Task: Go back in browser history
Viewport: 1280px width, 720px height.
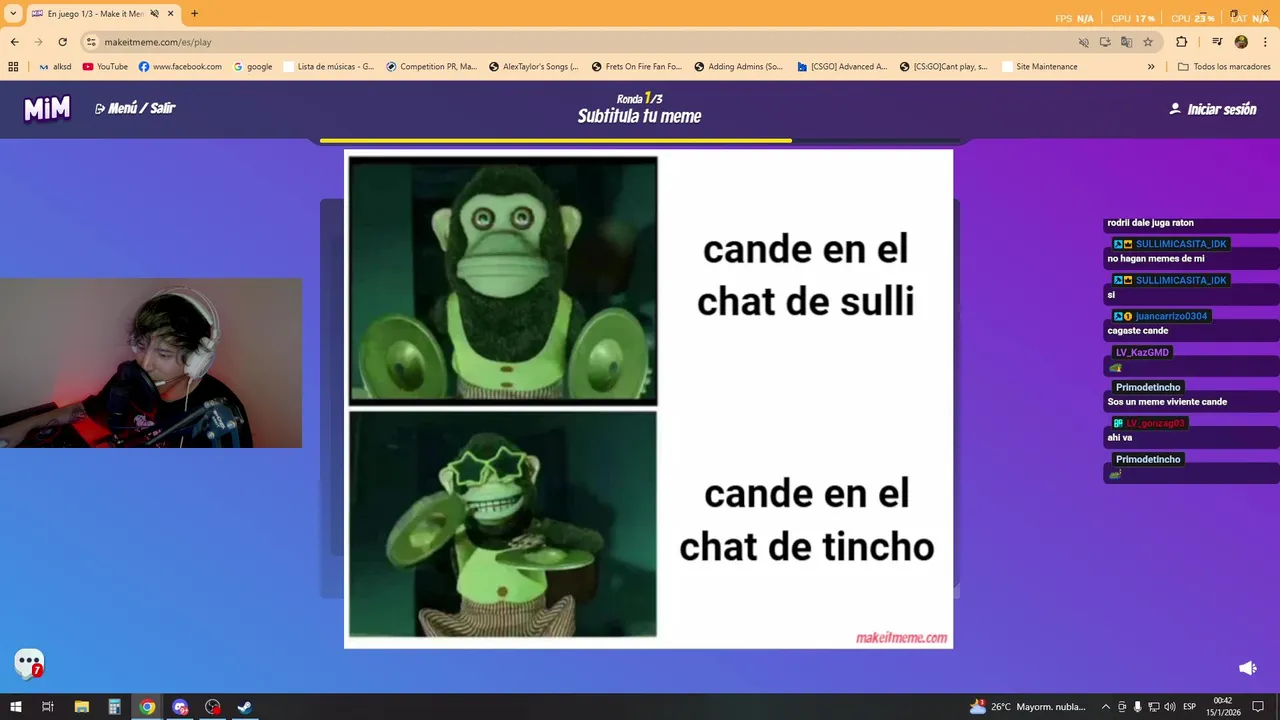Action: 14,42
